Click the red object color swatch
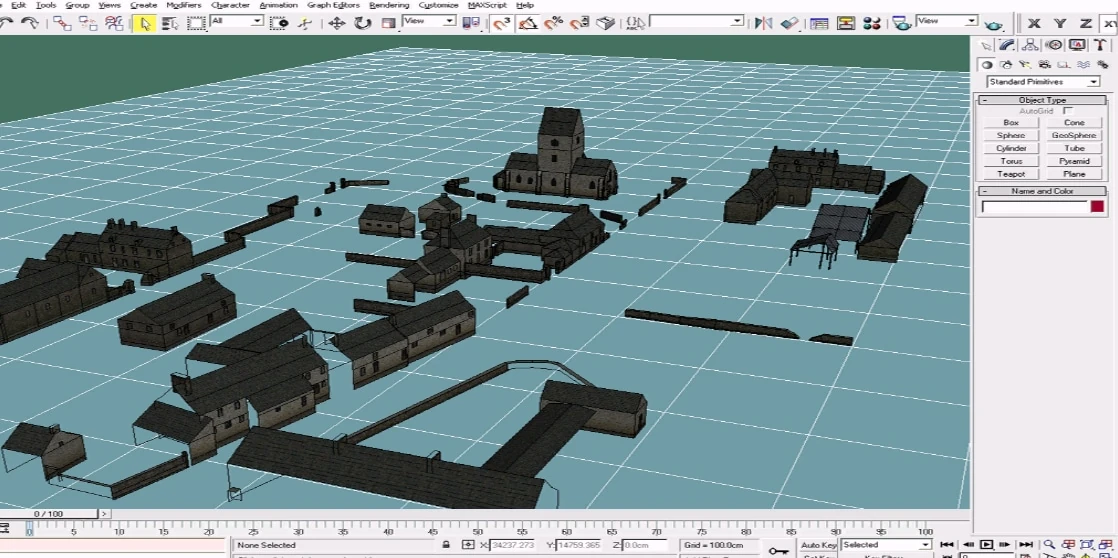 click(1097, 207)
